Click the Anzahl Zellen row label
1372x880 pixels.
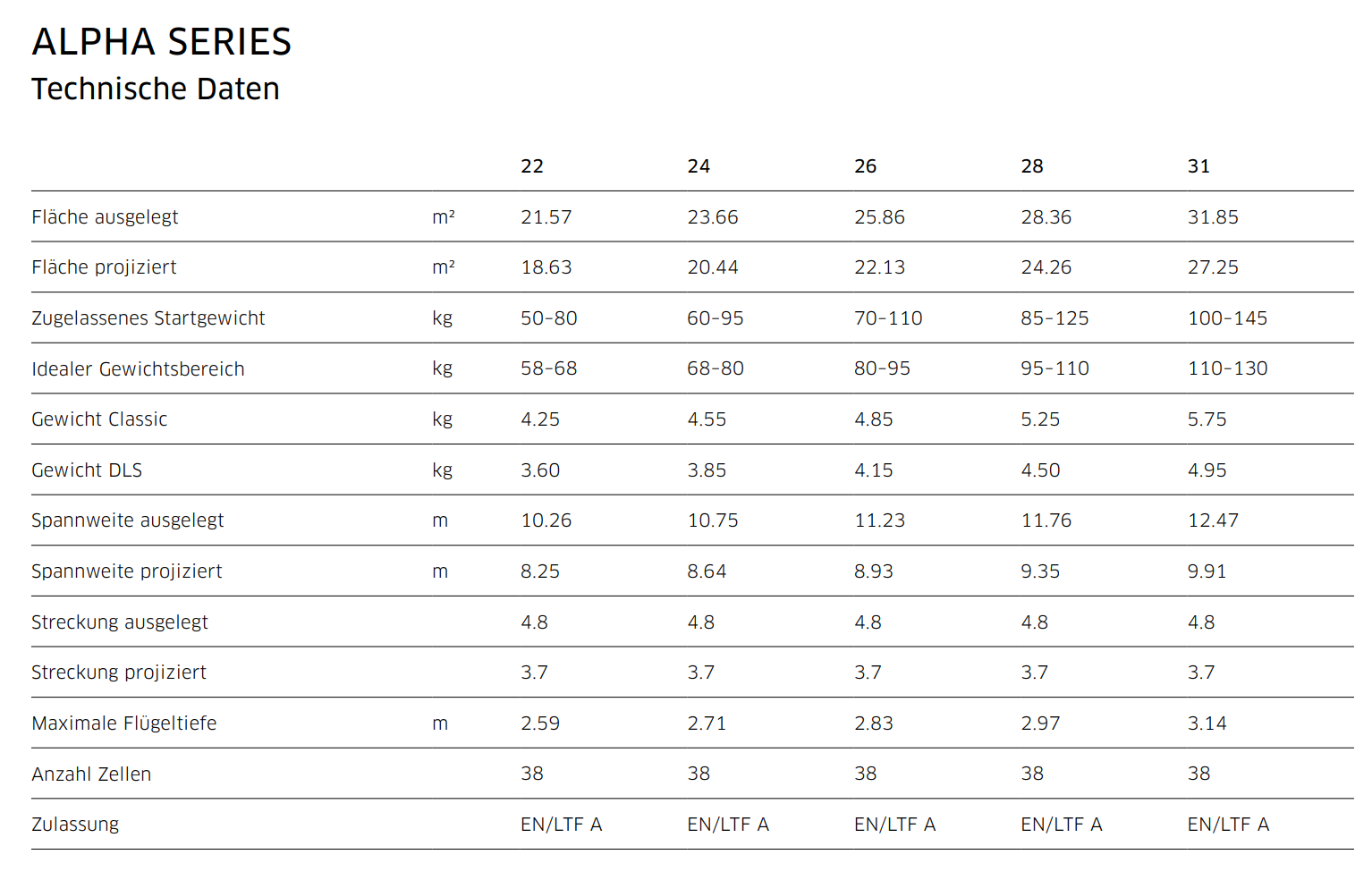(91, 774)
